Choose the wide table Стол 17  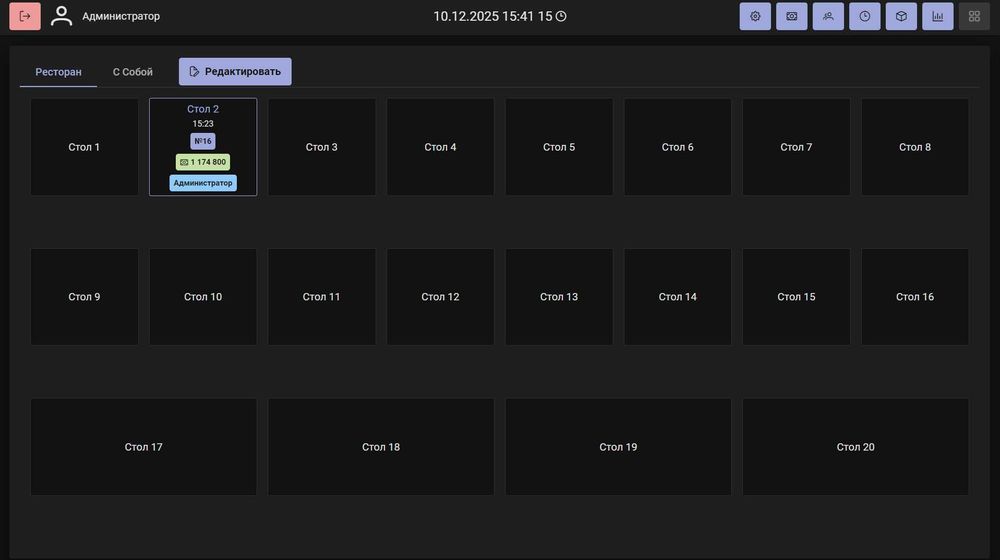click(143, 447)
